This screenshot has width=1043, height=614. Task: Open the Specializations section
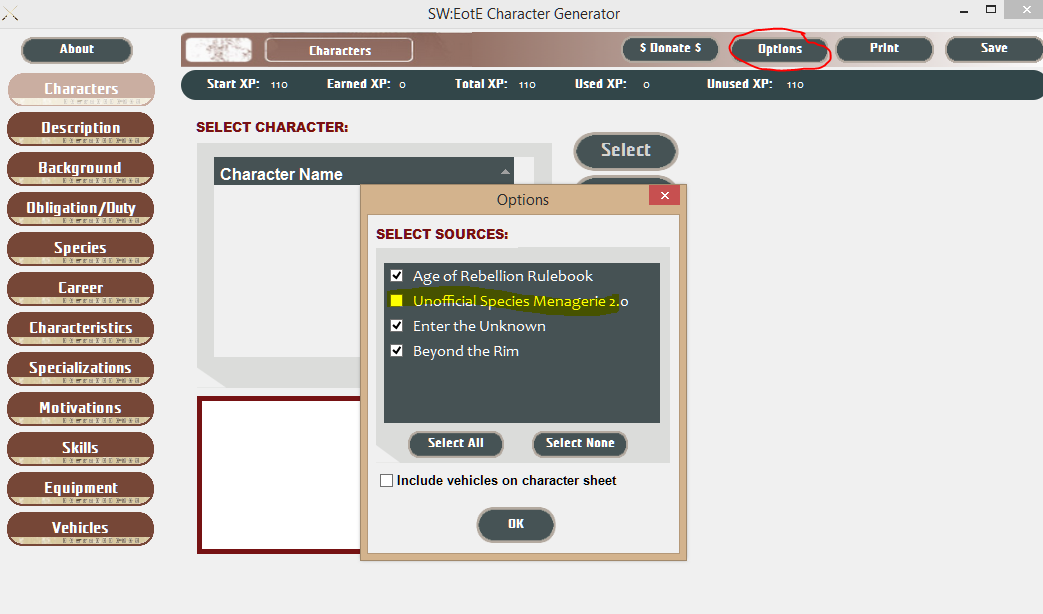(x=80, y=368)
